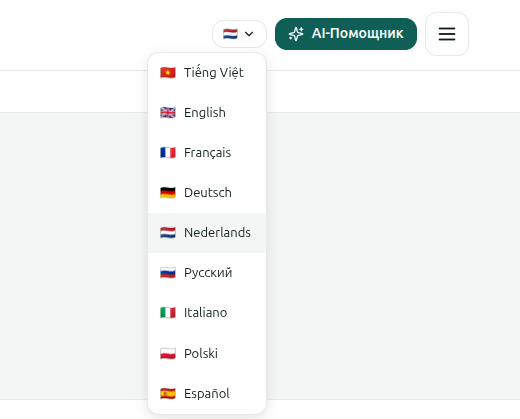This screenshot has width=520, height=419.
Task: Click the Russian flag icon
Action: [168, 273]
